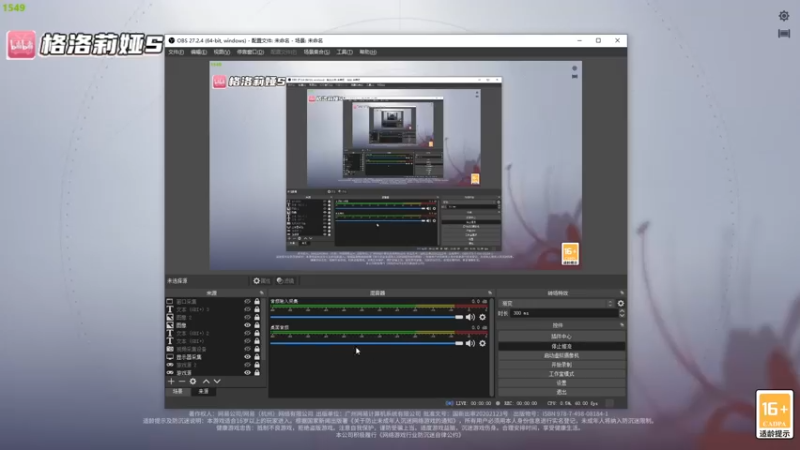Click the OBS logo in the title bar
Screen dimensions: 800x450
click(x=171, y=40)
